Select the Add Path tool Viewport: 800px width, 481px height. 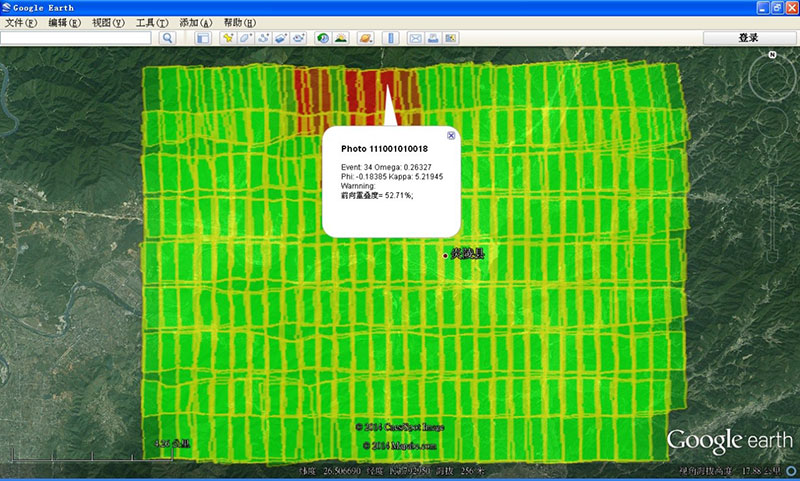click(264, 38)
